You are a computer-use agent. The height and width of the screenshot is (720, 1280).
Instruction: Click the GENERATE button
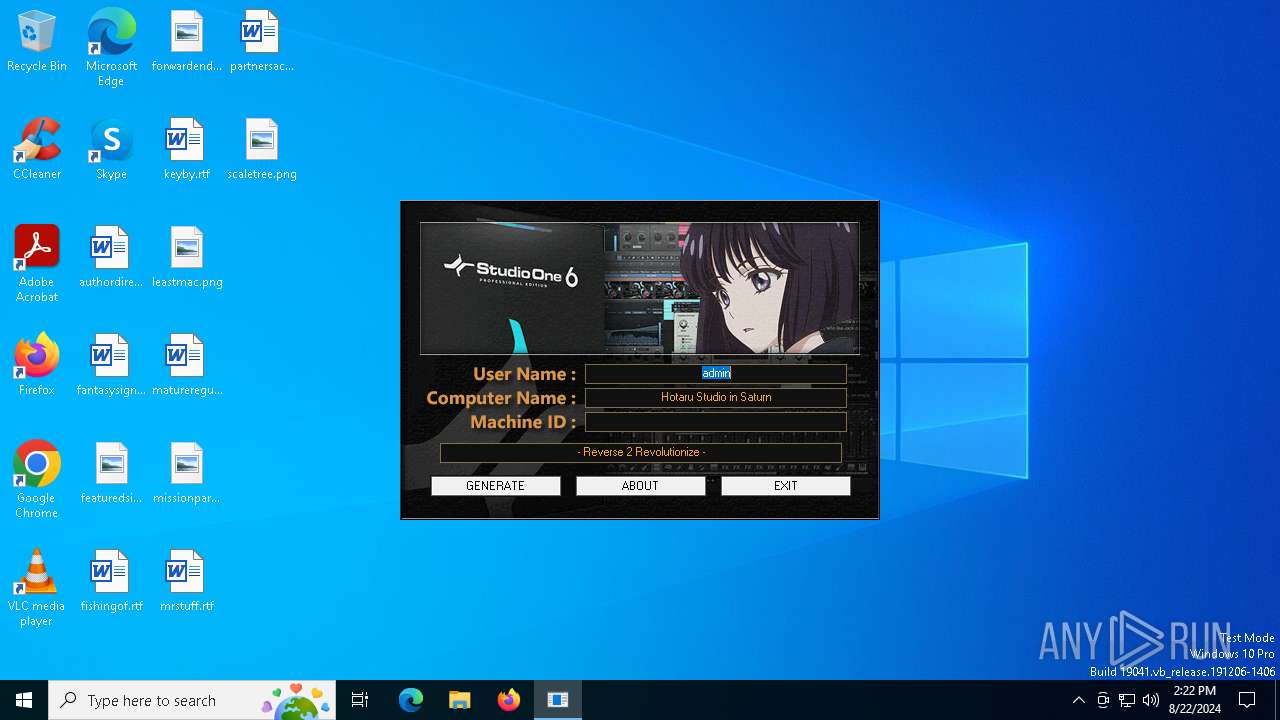click(495, 486)
